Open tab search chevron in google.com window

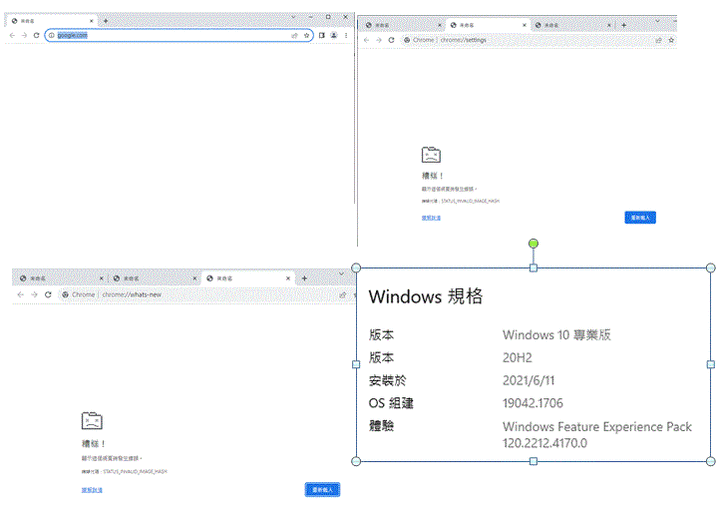point(293,17)
